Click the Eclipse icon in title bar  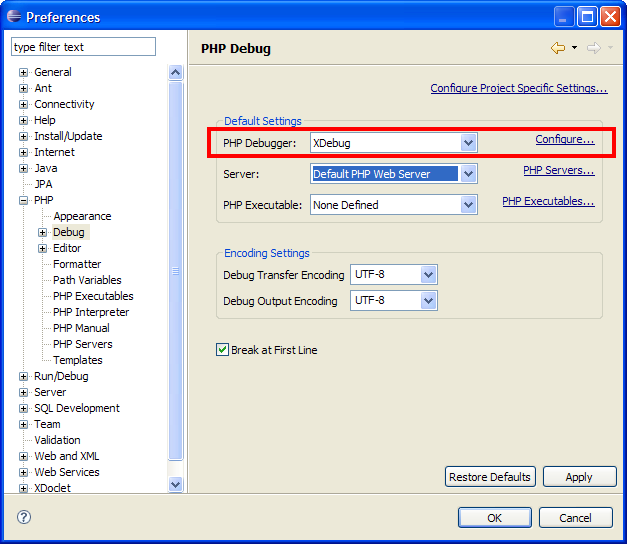click(x=14, y=16)
